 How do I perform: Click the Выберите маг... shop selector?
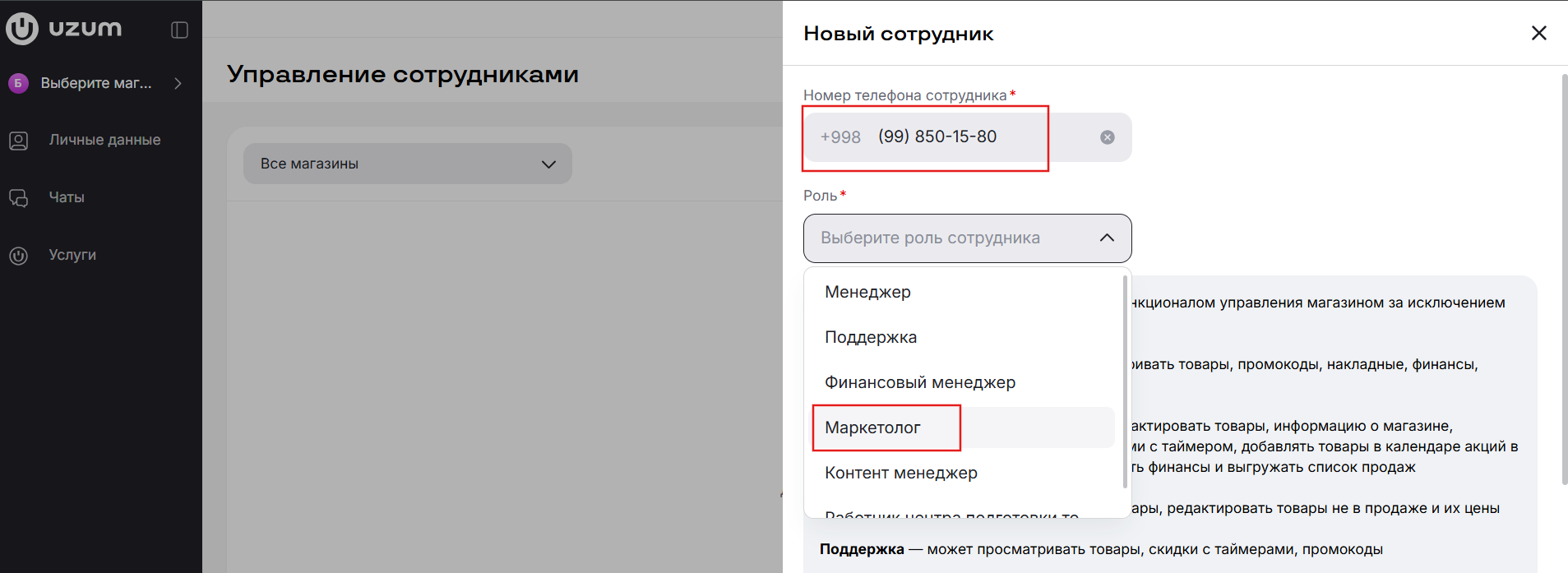[x=96, y=83]
